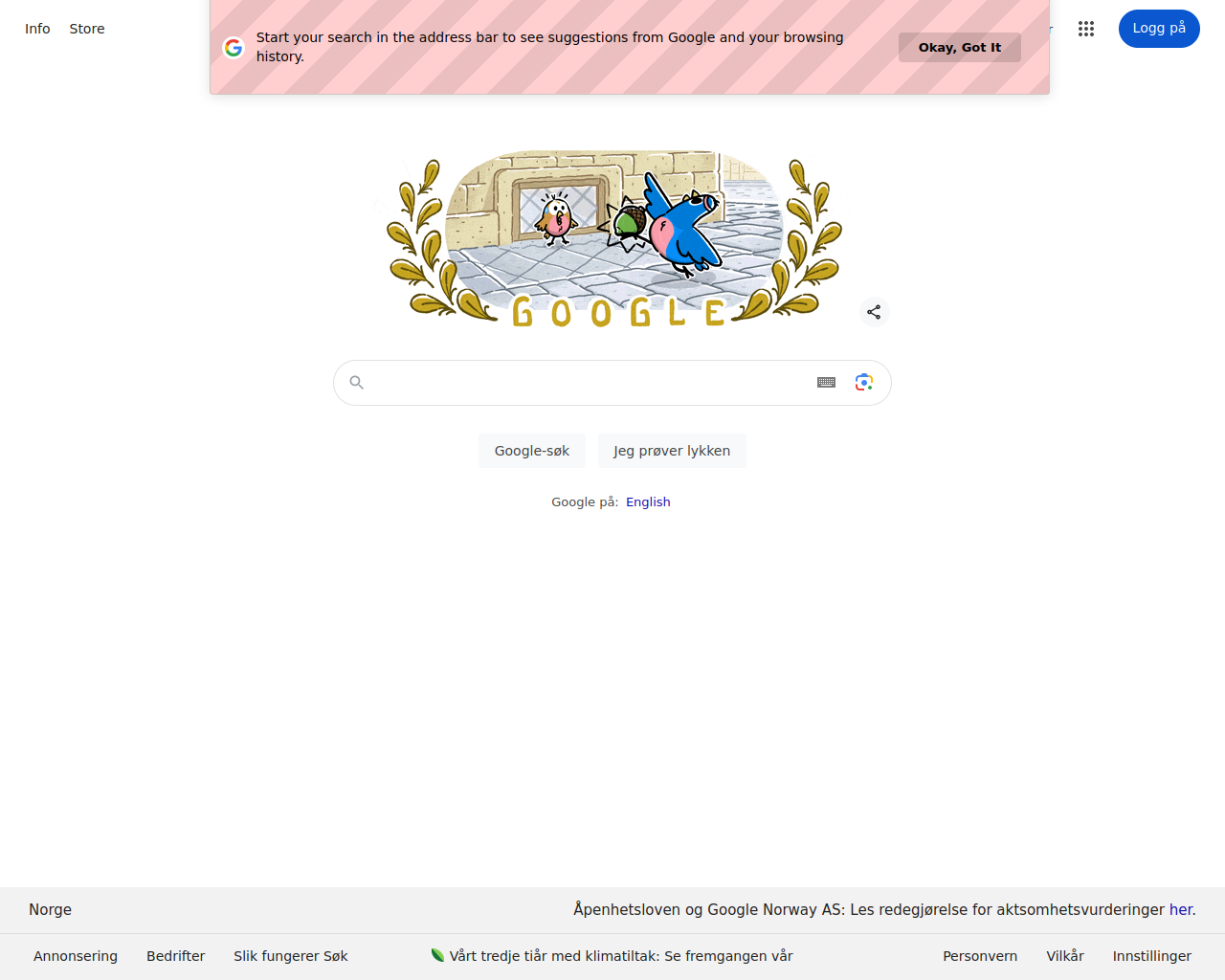Dismiss banner with Okay, Got It

[960, 47]
